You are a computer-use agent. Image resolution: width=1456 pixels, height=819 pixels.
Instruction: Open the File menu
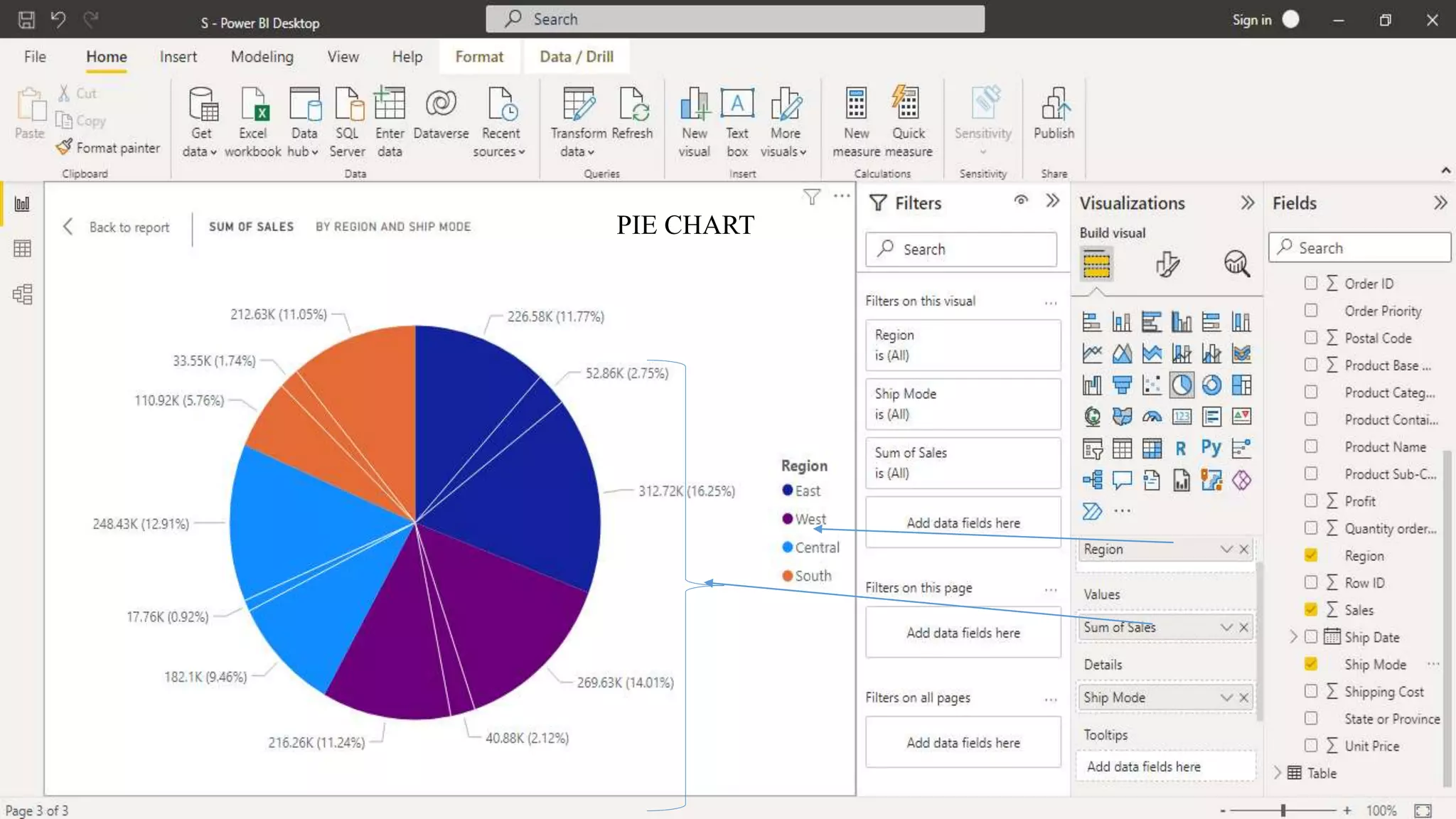[x=35, y=56]
